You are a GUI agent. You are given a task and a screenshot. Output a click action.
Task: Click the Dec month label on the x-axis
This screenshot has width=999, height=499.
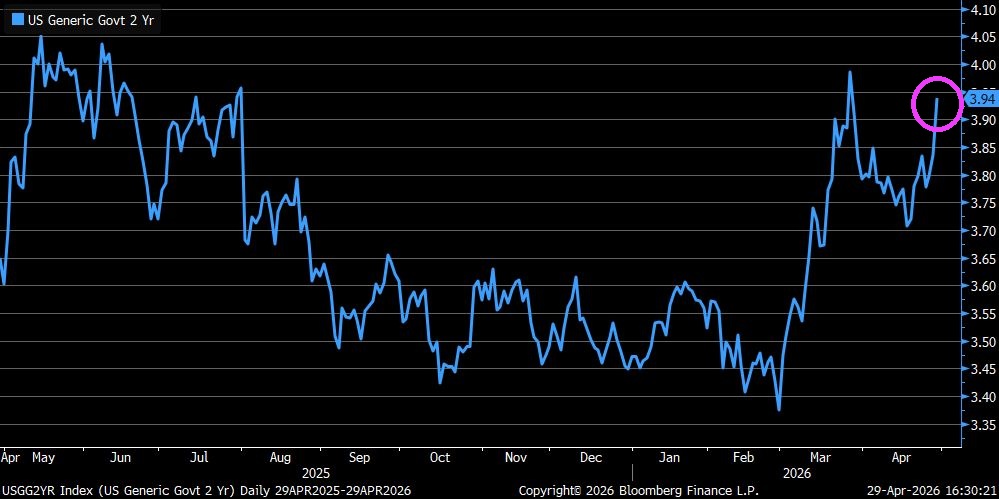(591, 457)
